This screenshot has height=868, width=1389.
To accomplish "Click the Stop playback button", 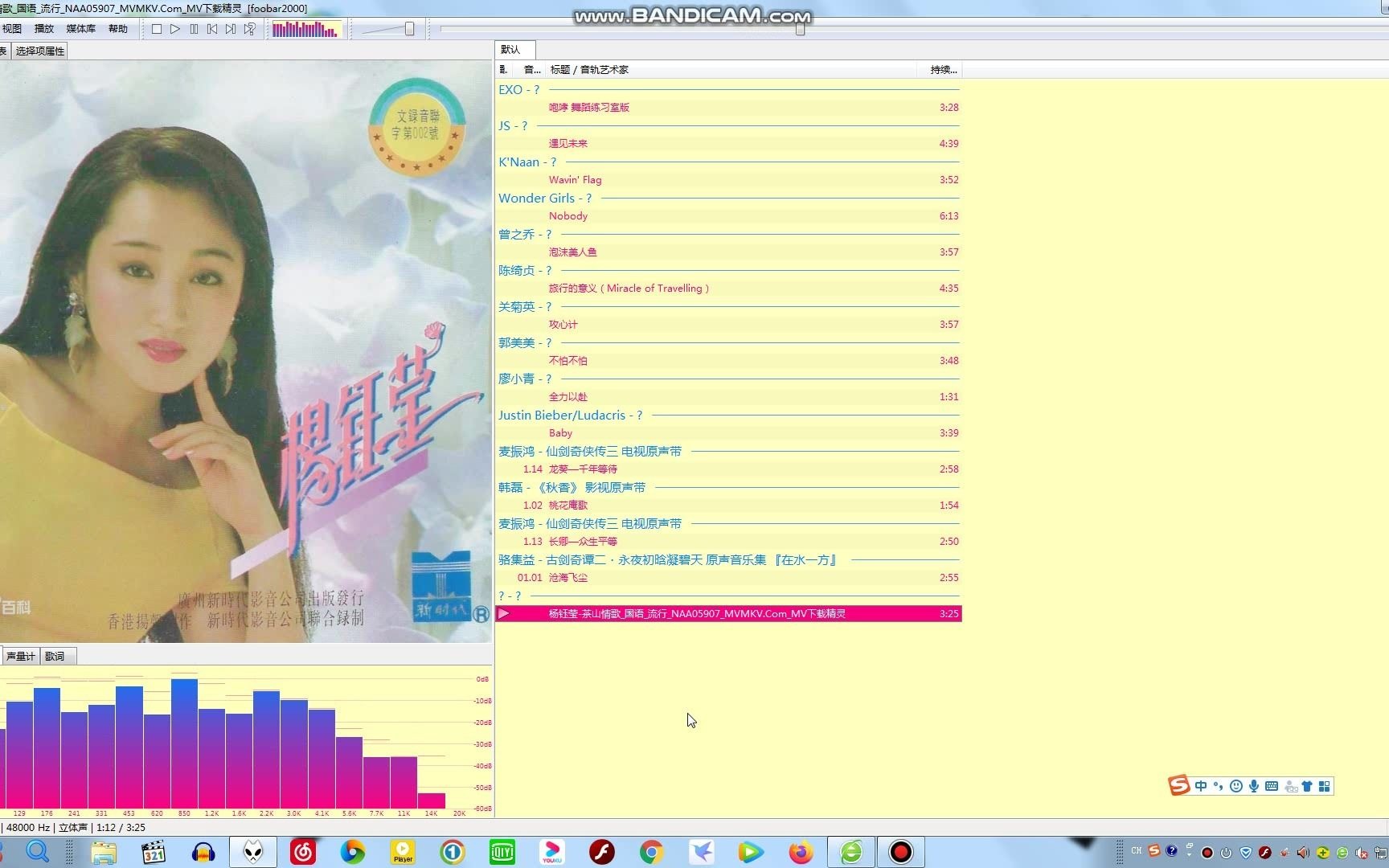I will (157, 29).
